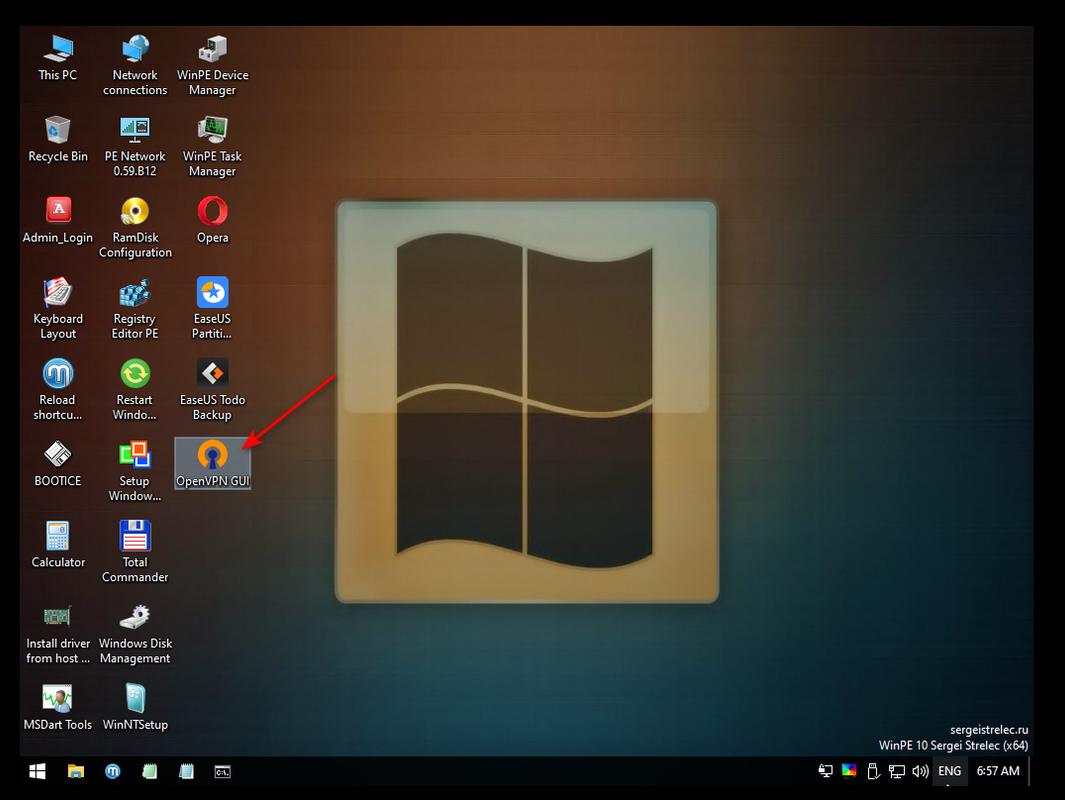This screenshot has height=800, width=1065.
Task: Open the Recycle Bin
Action: point(58,139)
